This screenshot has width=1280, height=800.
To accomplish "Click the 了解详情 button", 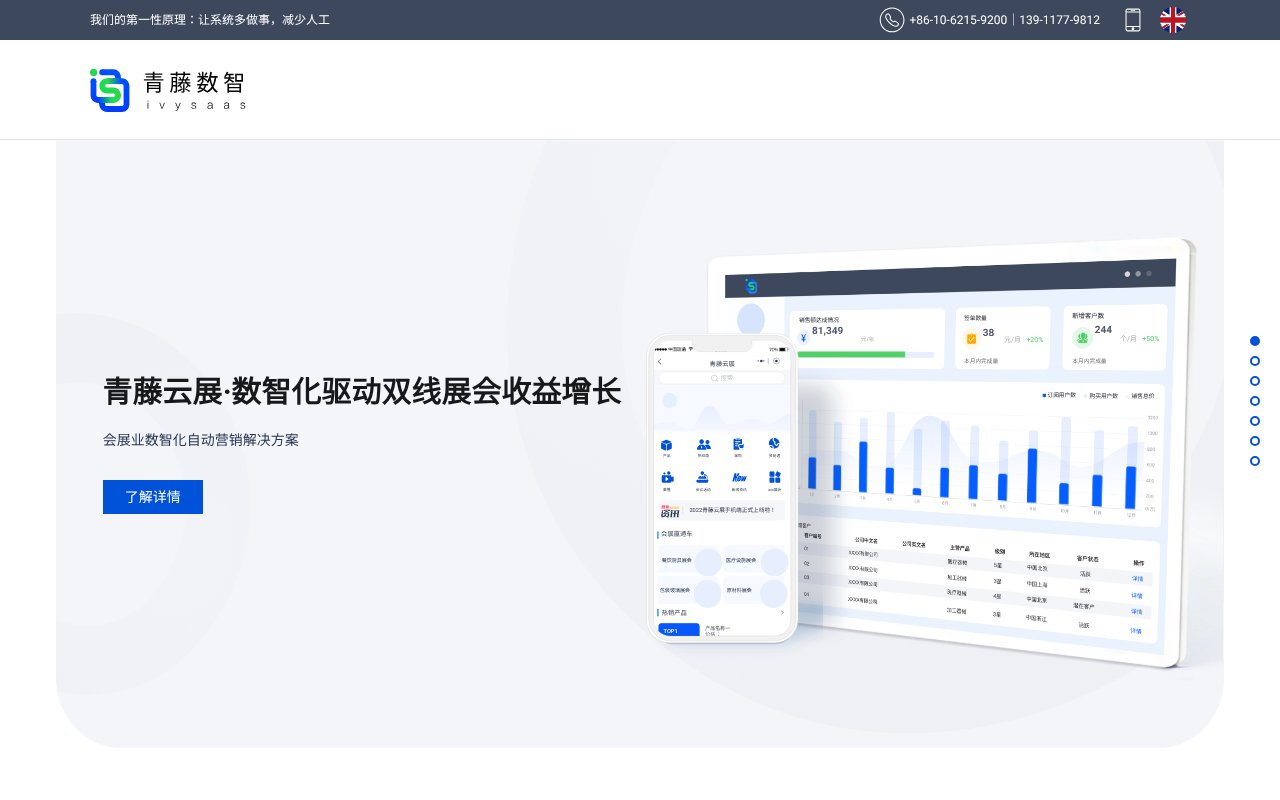I will tap(153, 497).
